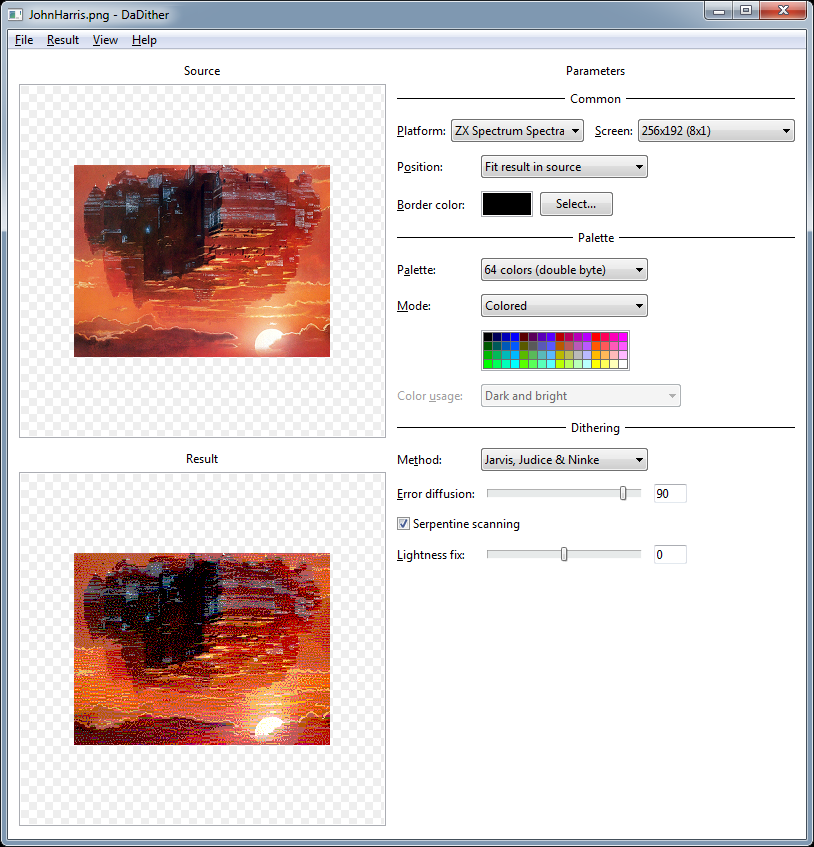
Task: Click the 64-color palette grid
Action: tap(555, 351)
